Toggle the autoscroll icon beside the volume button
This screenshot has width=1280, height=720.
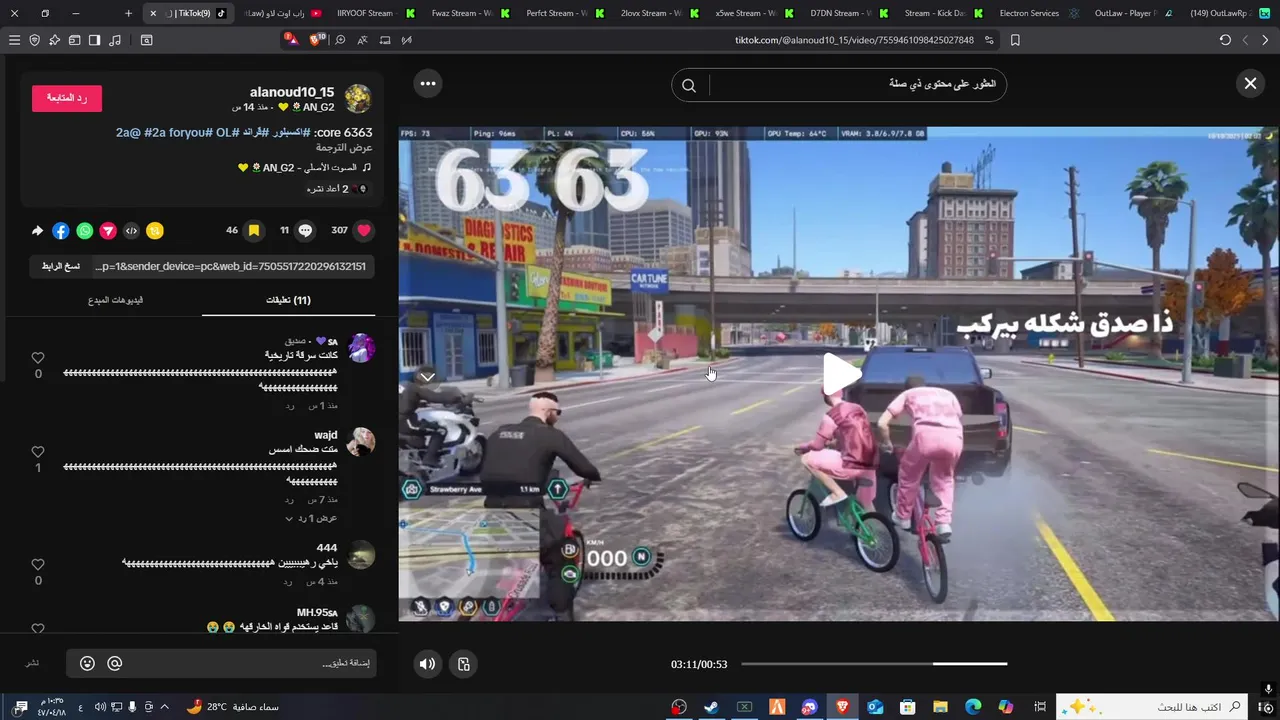click(x=464, y=664)
